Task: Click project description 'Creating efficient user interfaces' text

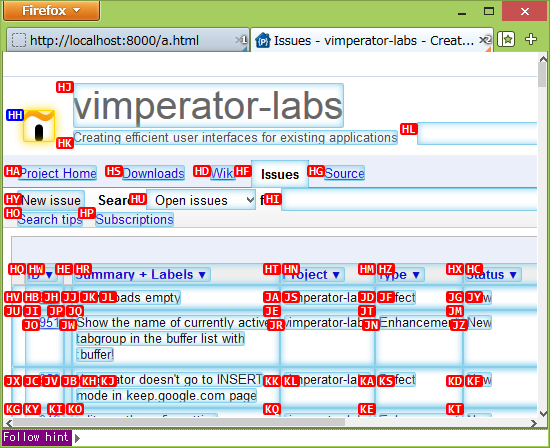Action: click(235, 138)
